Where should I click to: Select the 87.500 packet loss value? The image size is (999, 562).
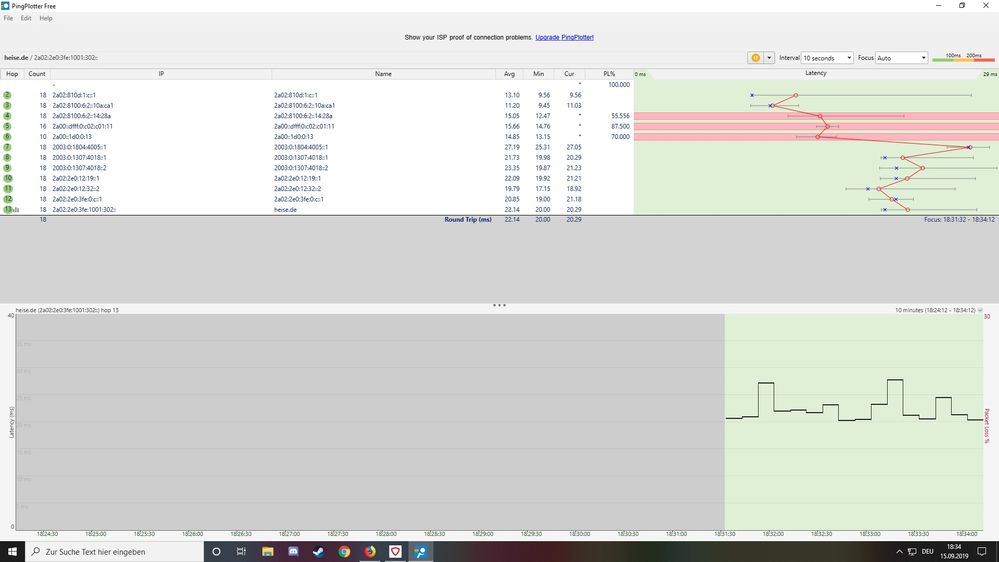point(619,126)
